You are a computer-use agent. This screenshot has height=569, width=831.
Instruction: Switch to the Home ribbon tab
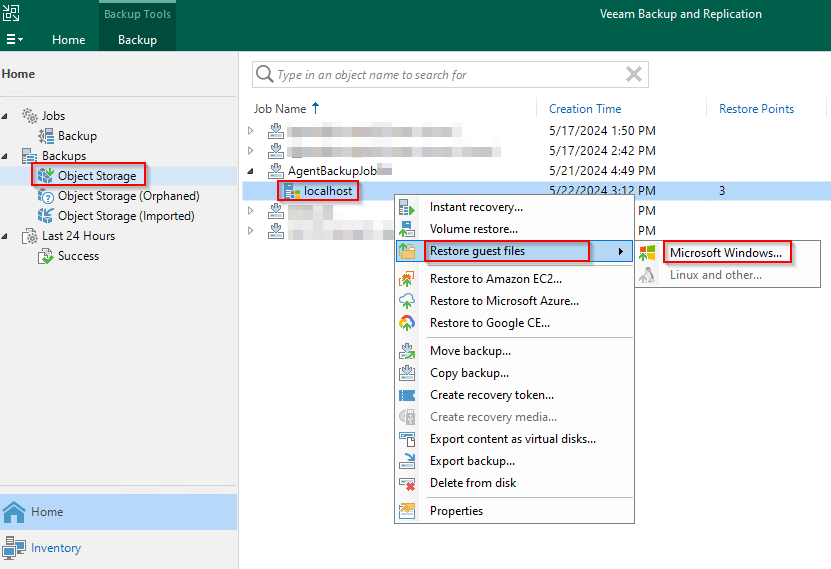click(68, 40)
